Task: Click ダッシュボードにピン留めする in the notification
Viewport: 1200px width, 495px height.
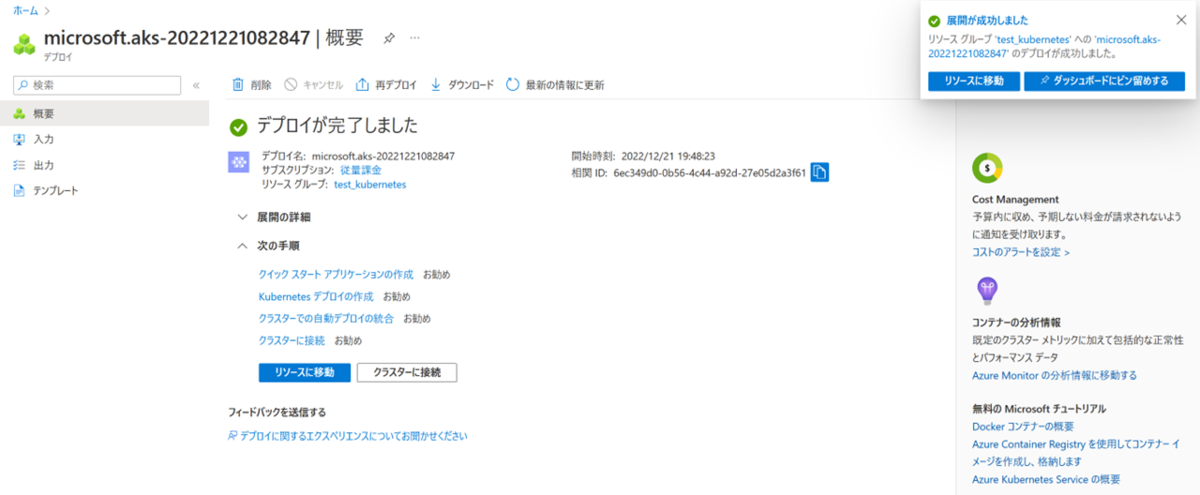Action: [1104, 81]
